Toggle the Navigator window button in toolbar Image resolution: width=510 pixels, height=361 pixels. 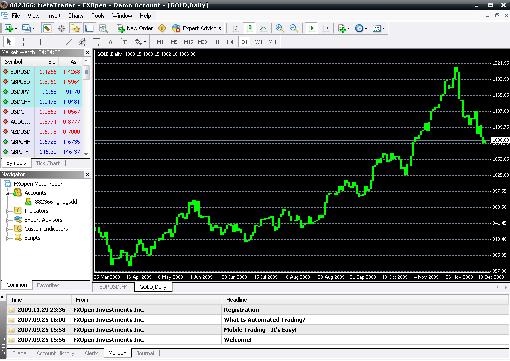tap(75, 28)
